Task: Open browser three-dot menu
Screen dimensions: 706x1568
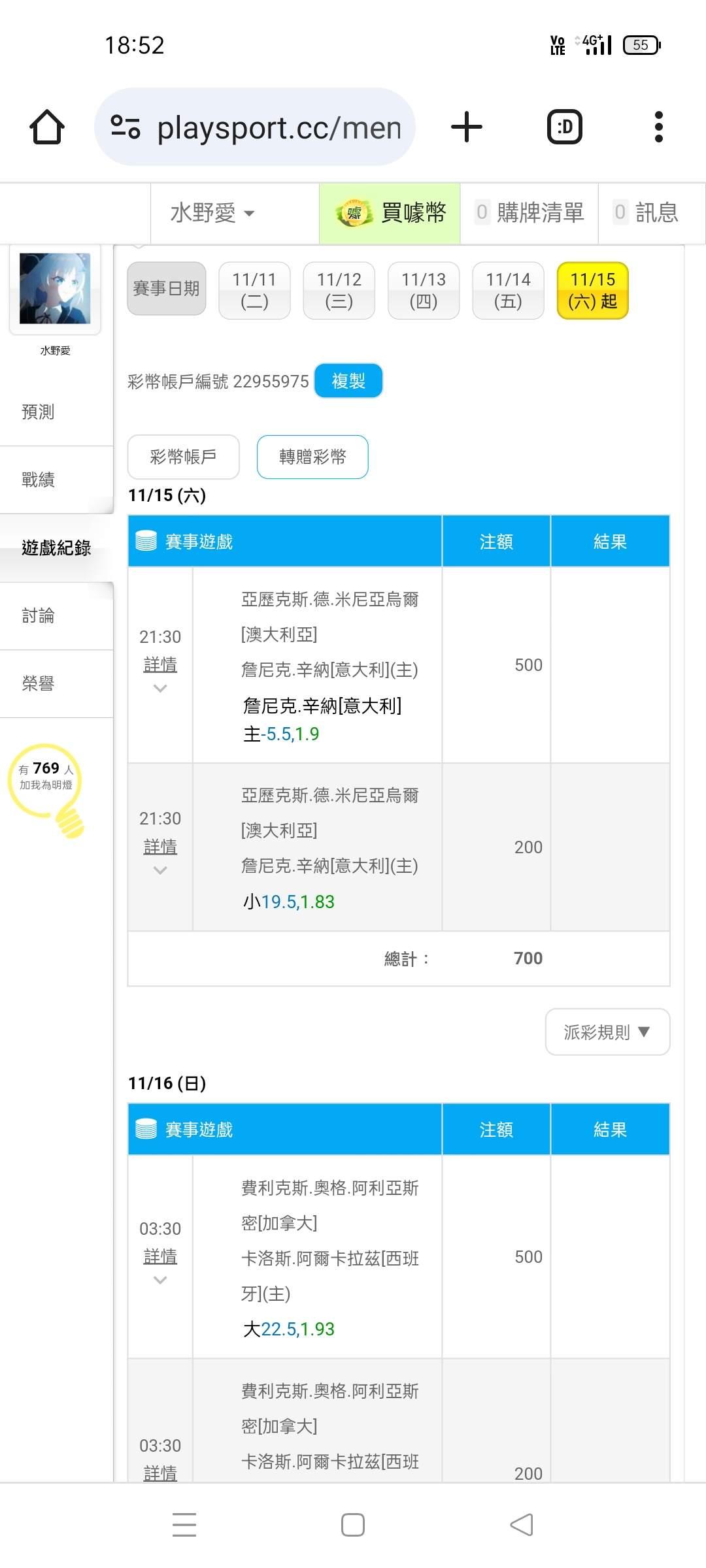Action: coord(658,127)
